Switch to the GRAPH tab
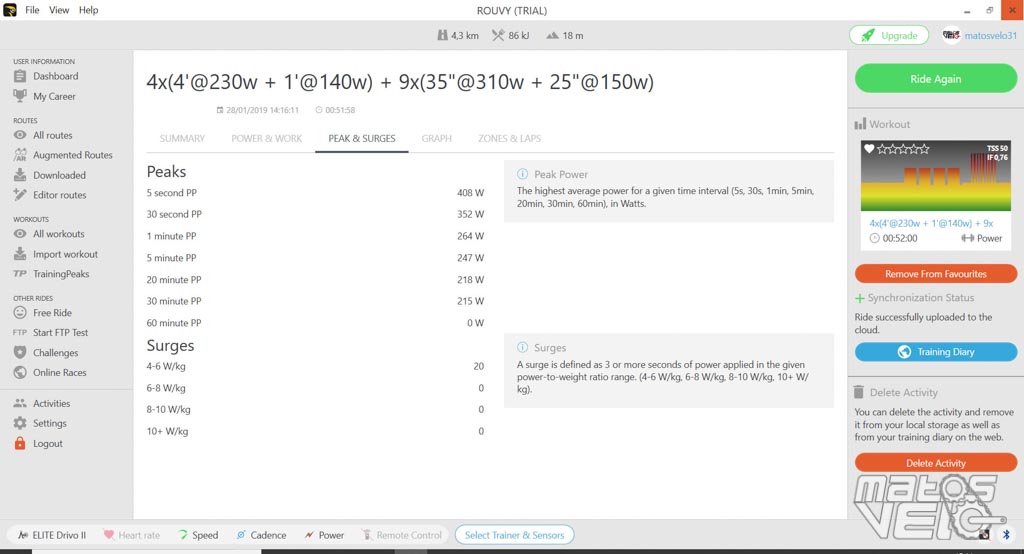The height and width of the screenshot is (554, 1024). point(436,138)
